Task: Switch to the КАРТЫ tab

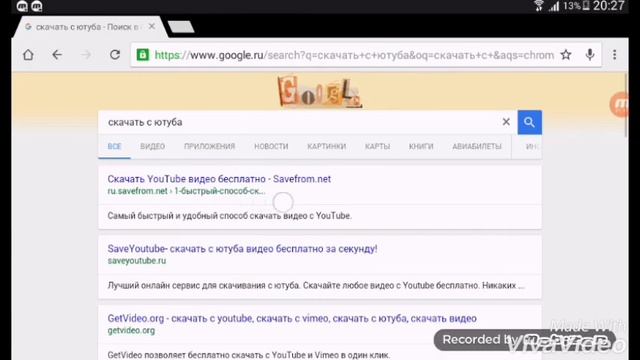Action: (378, 147)
